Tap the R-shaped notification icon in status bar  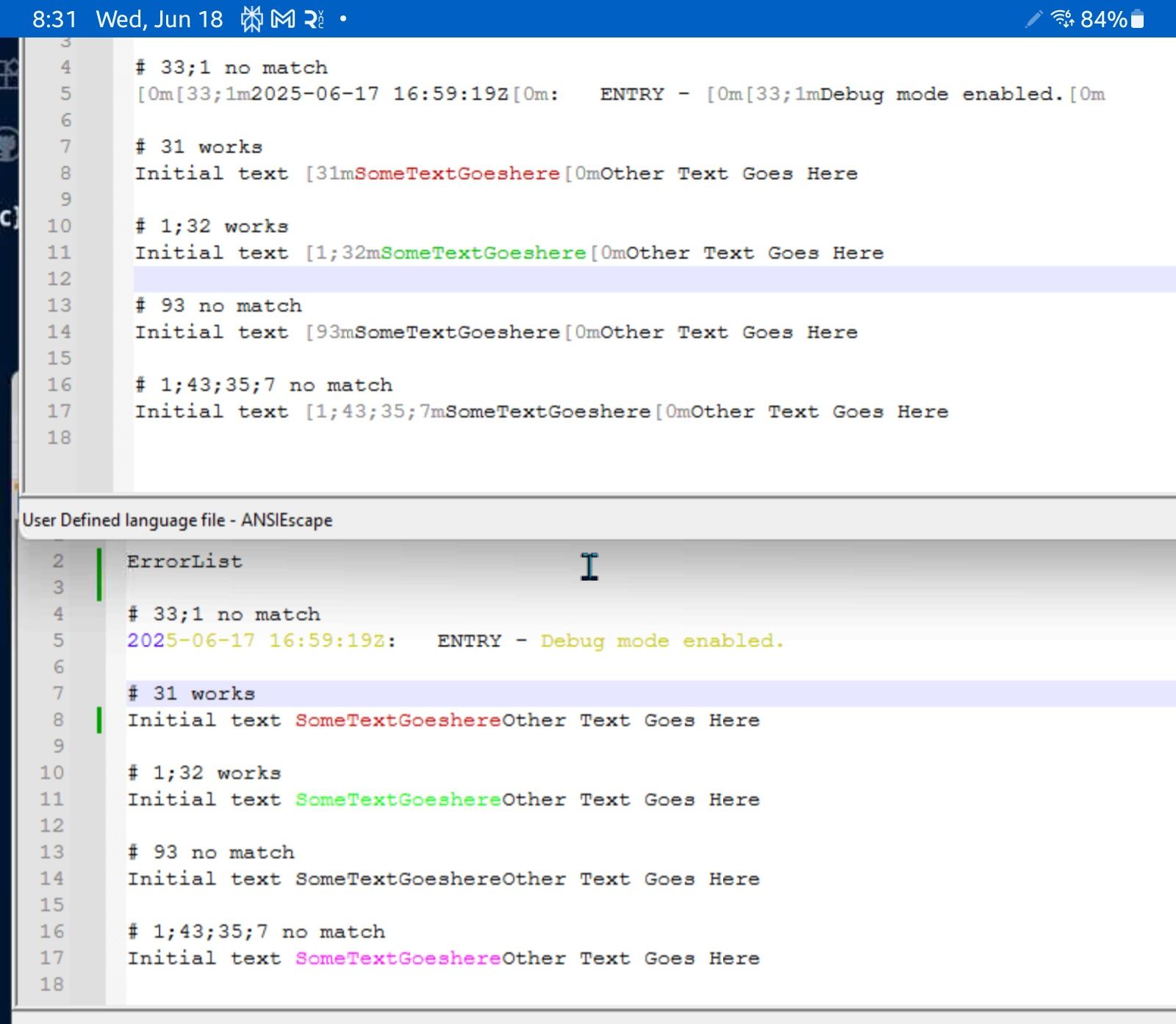(x=315, y=19)
